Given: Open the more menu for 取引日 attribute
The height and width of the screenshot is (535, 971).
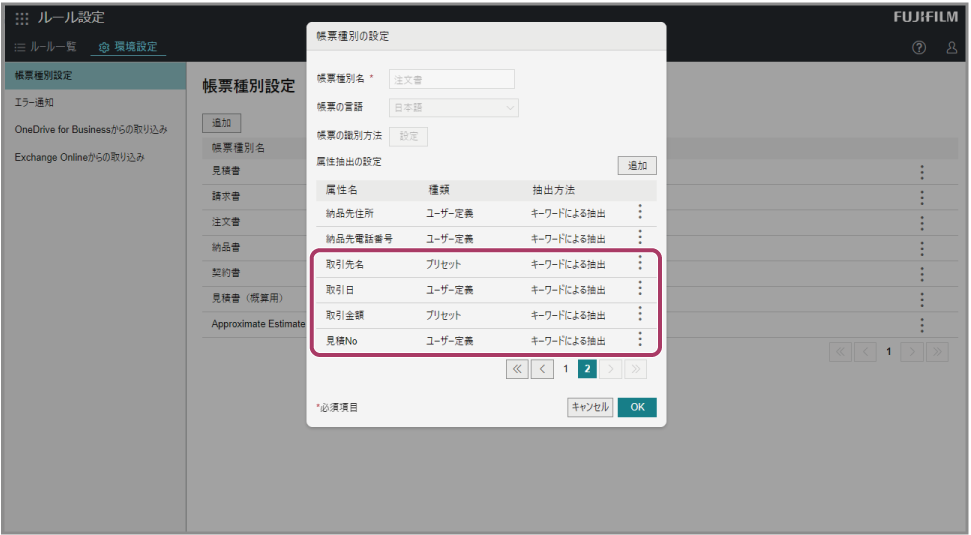Looking at the screenshot, I should point(640,289).
